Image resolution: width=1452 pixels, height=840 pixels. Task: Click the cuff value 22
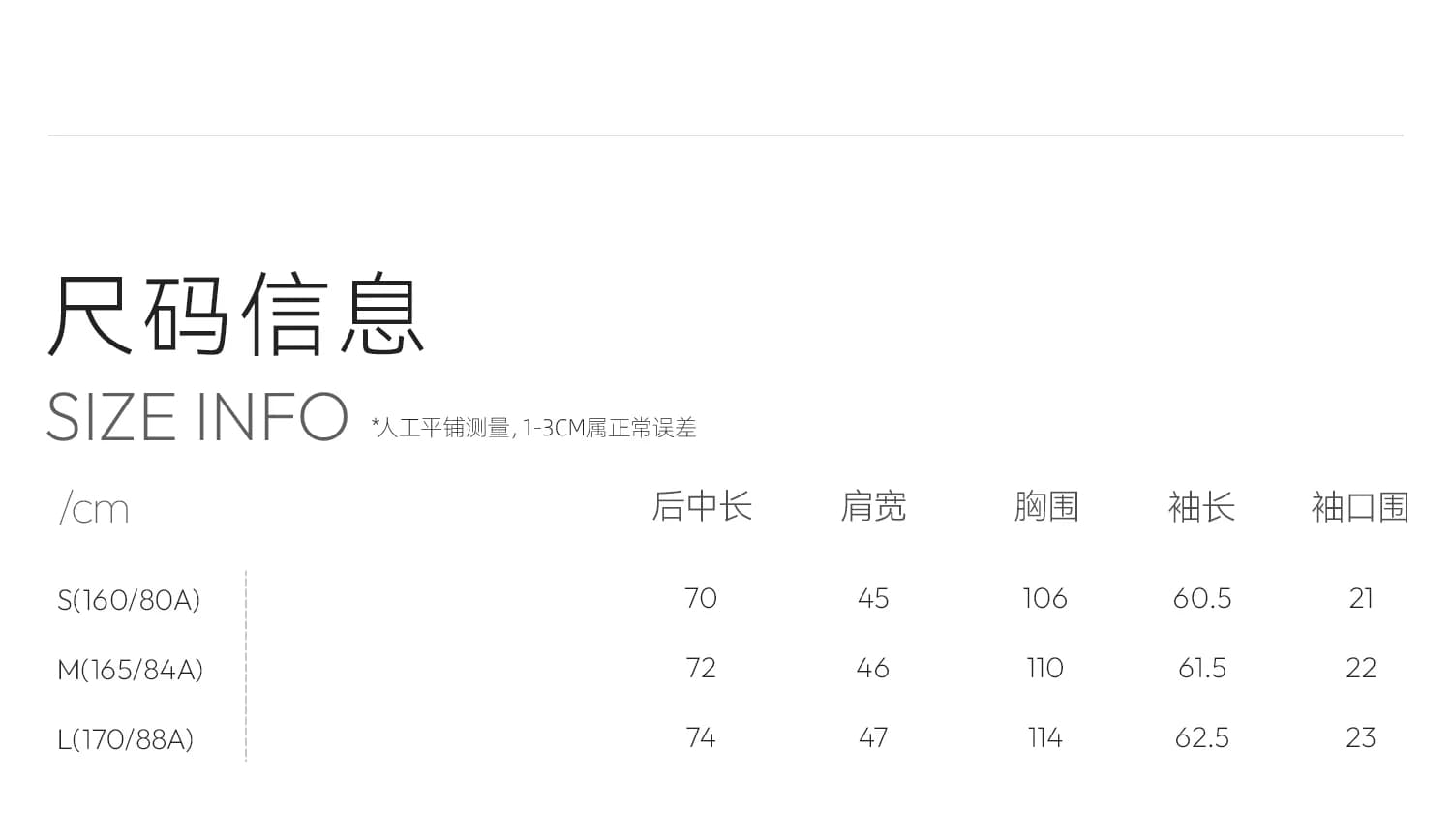(1361, 668)
